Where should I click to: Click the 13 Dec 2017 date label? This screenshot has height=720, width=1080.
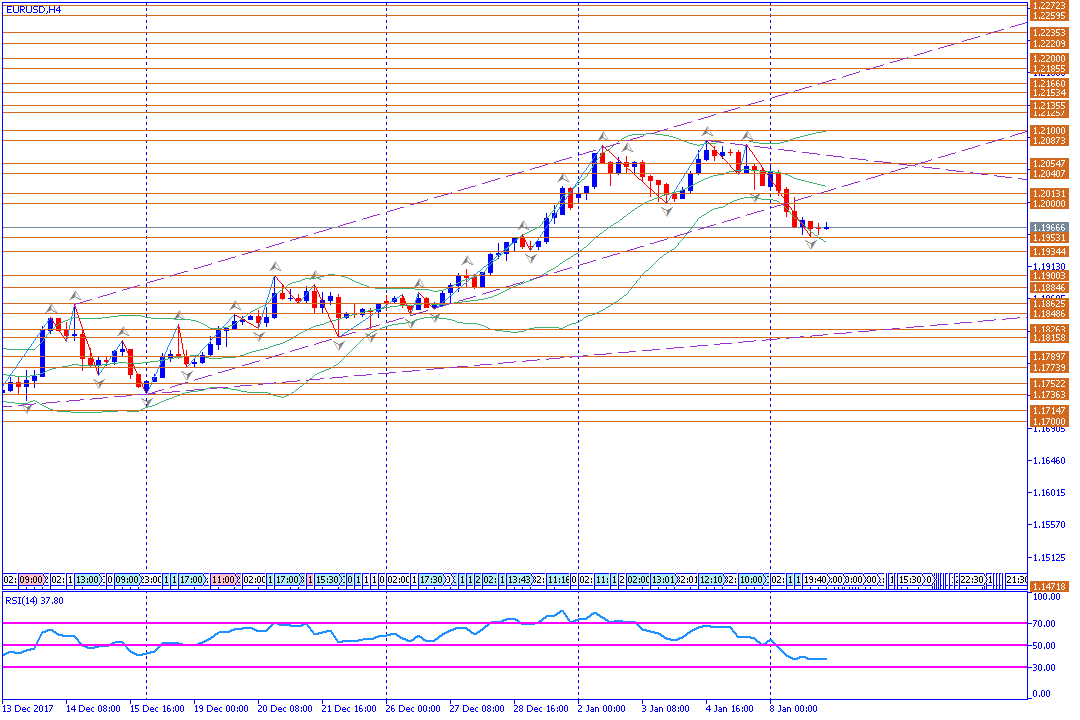pos(29,708)
